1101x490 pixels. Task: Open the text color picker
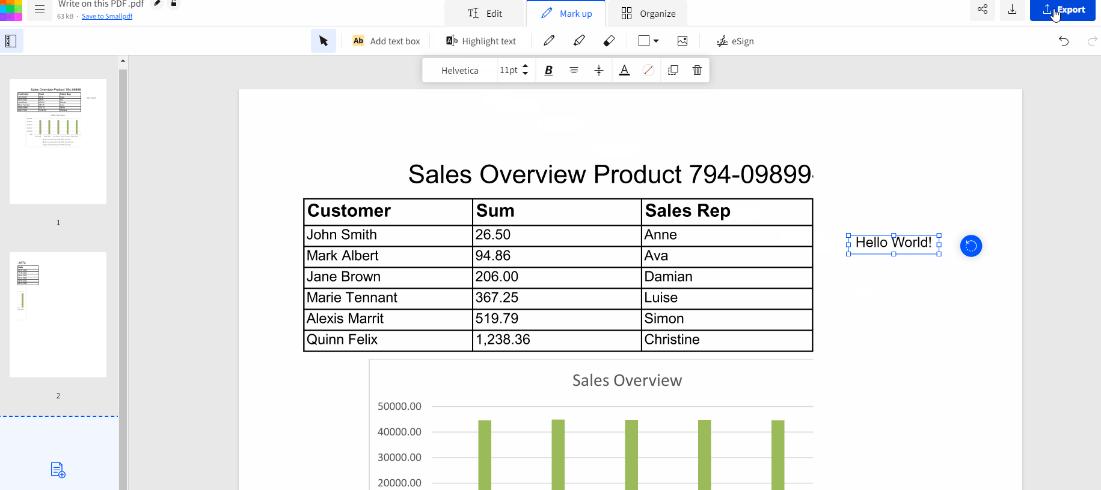pyautogui.click(x=624, y=70)
